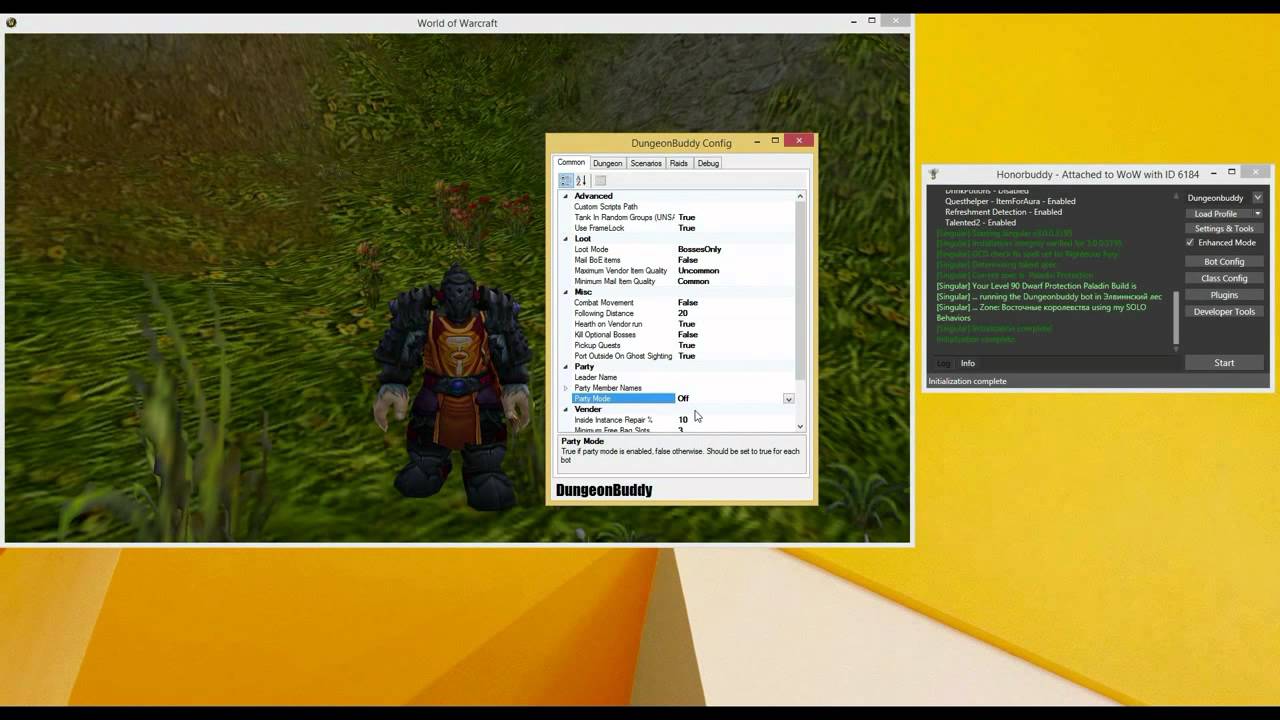
Task: Click the Class Config button
Action: point(1224,278)
